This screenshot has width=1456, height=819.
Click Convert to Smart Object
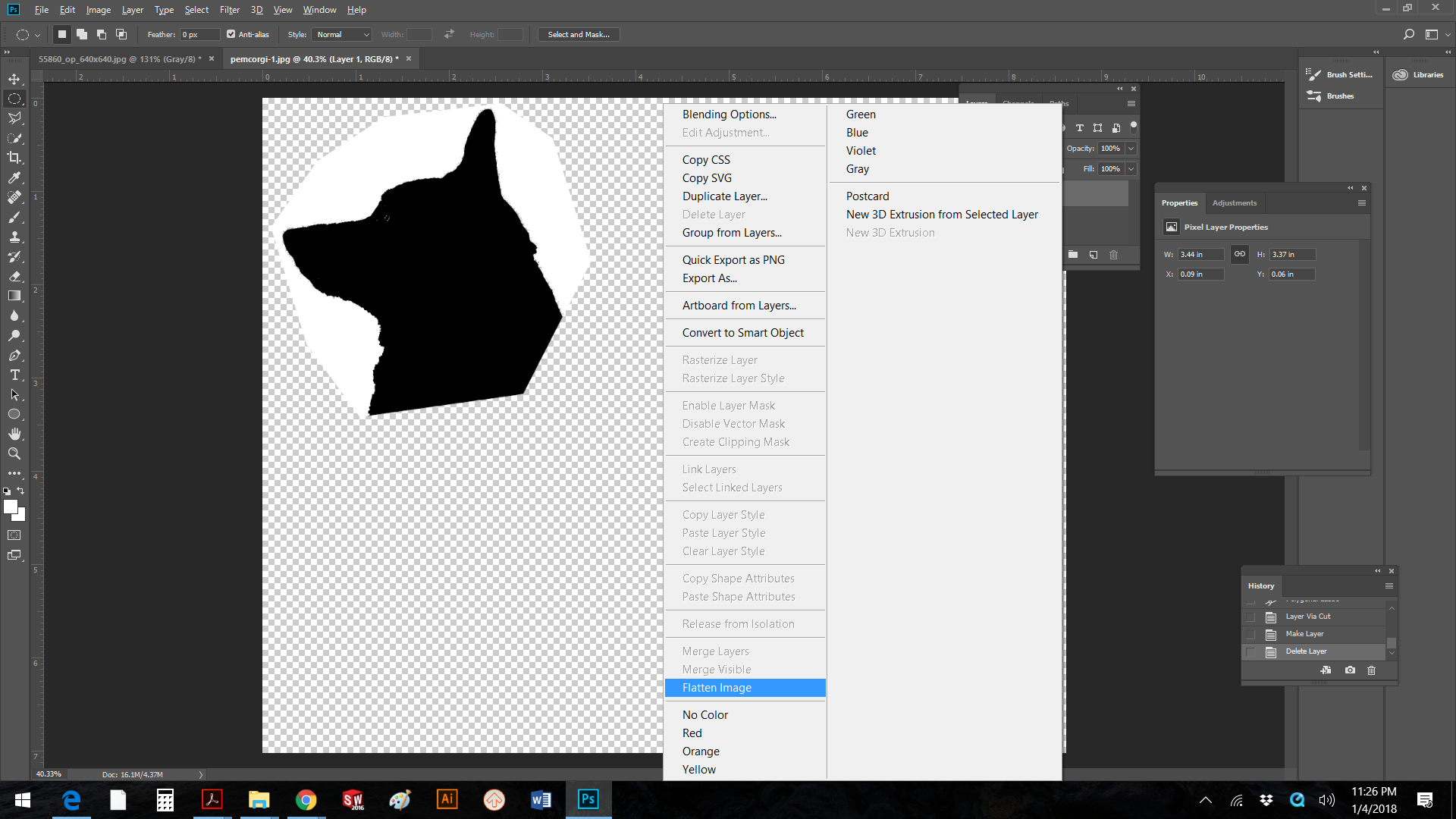742,333
